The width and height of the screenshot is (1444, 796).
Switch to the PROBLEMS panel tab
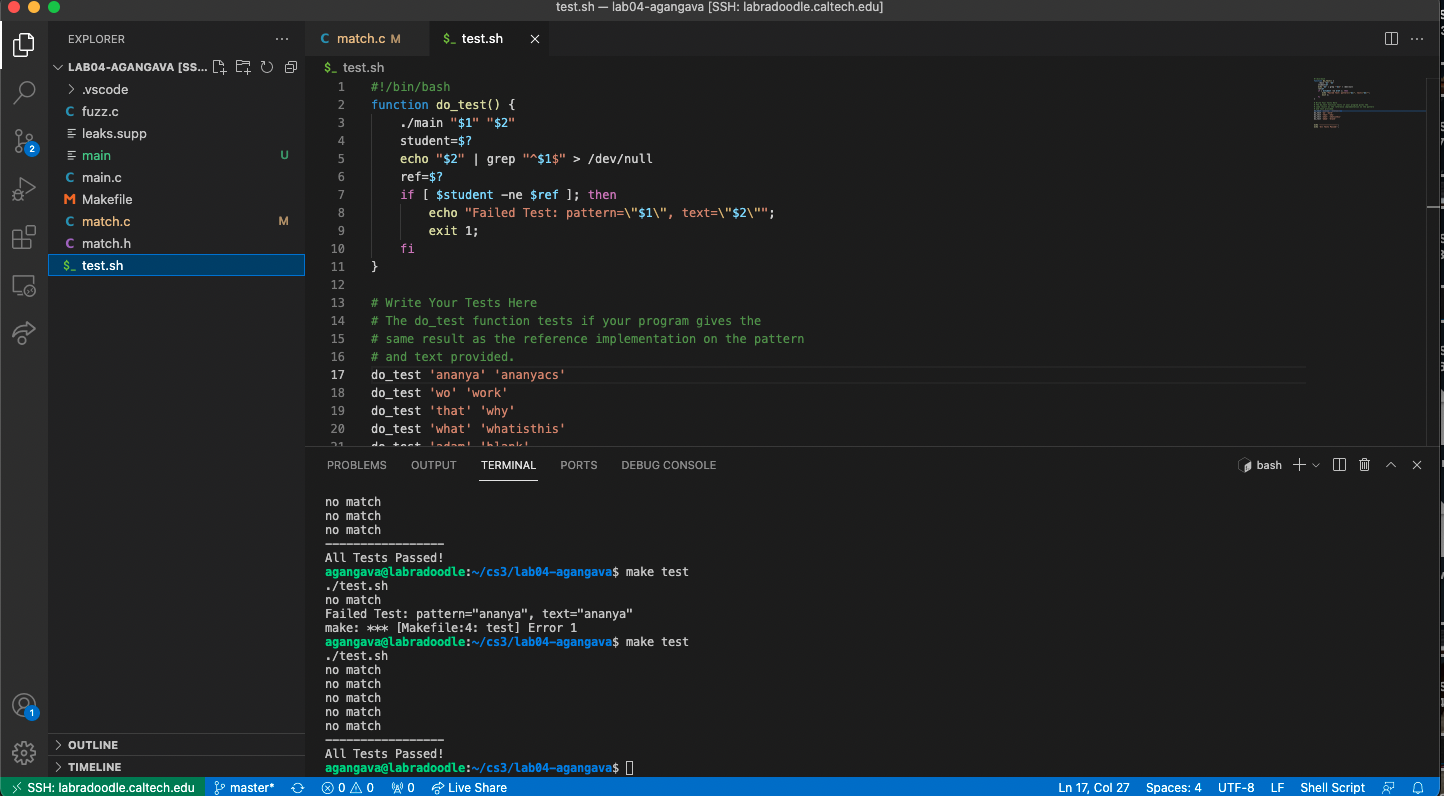356,465
